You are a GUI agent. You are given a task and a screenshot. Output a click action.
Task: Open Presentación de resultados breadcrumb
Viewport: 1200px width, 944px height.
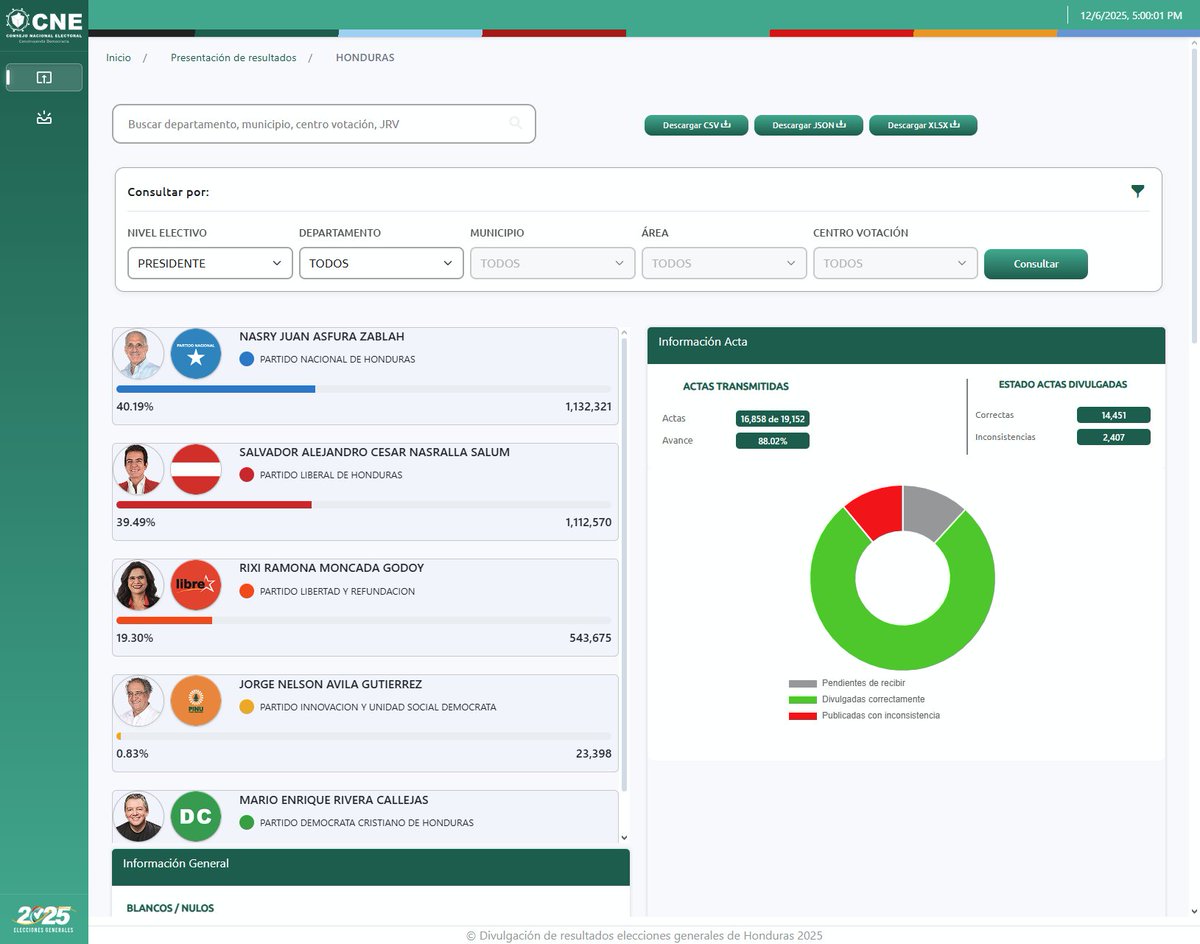coord(233,58)
